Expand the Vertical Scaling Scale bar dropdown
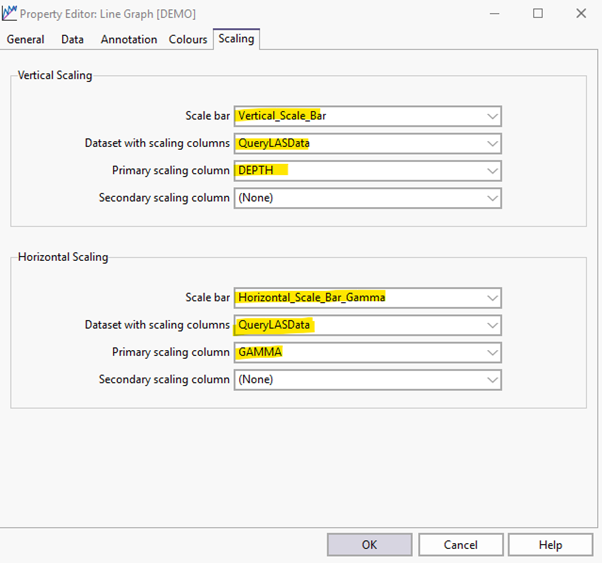Viewport: 602px width, 563px height. [367, 116]
